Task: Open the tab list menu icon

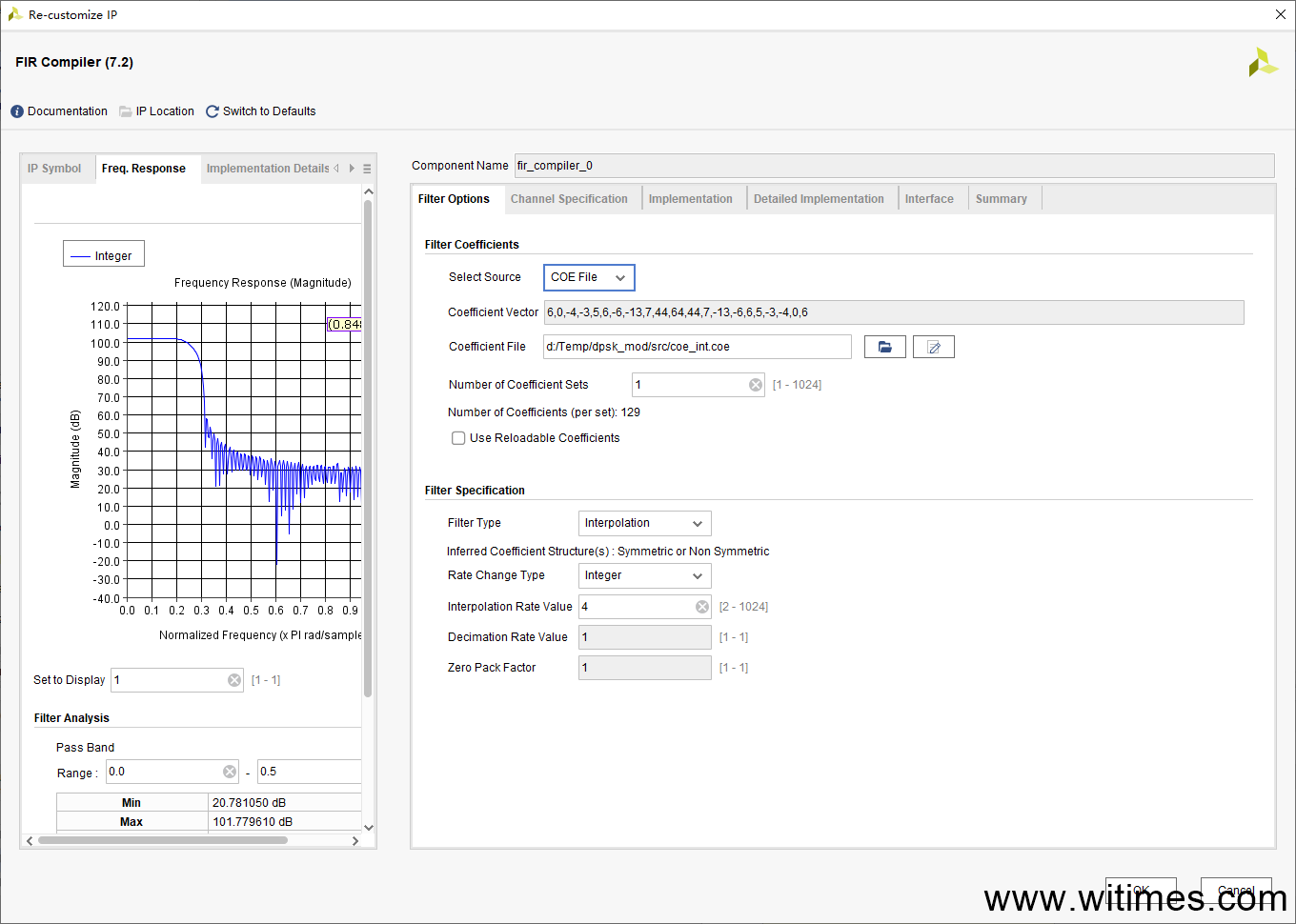Action: 367,169
